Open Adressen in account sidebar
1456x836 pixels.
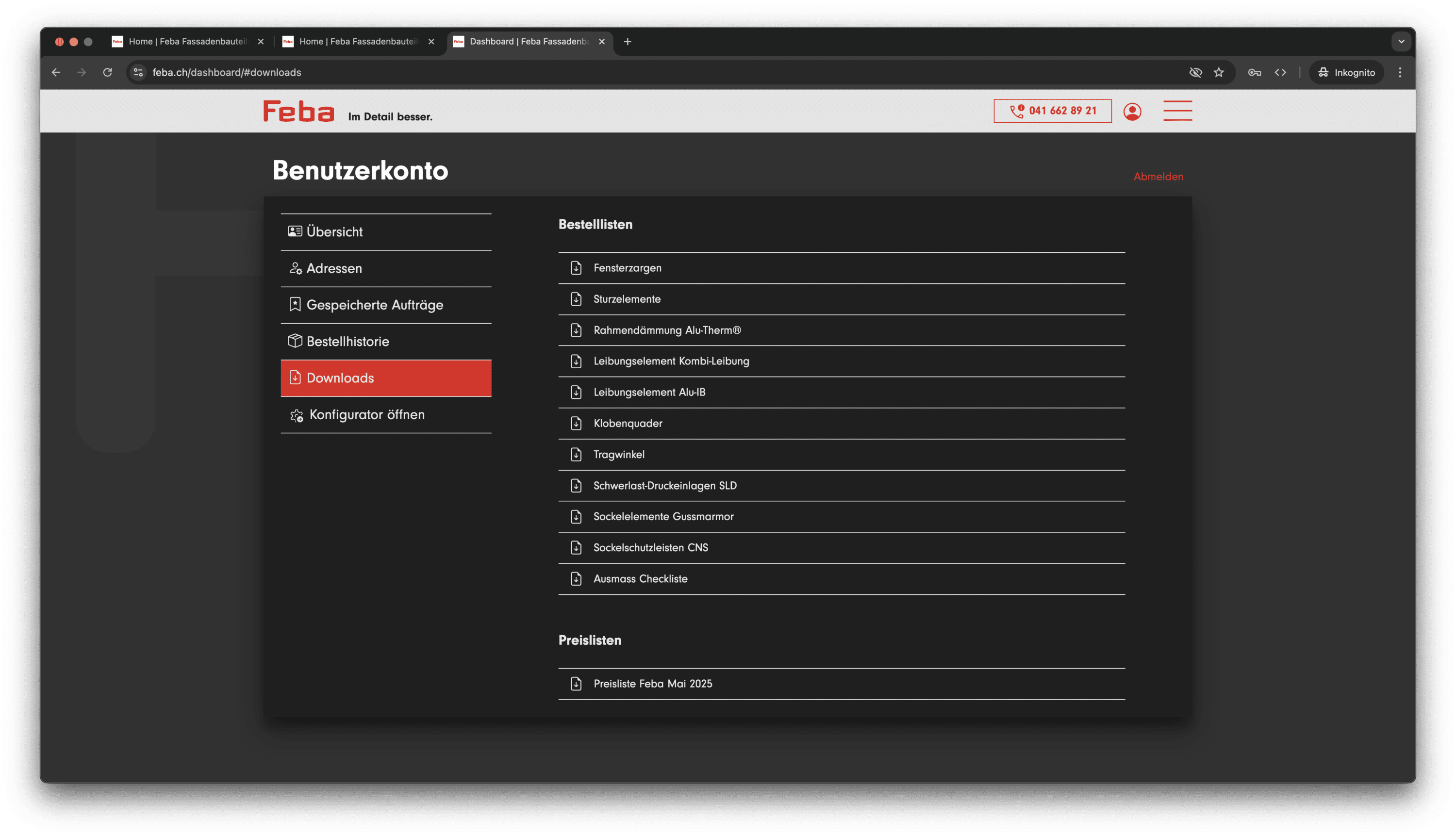click(386, 269)
